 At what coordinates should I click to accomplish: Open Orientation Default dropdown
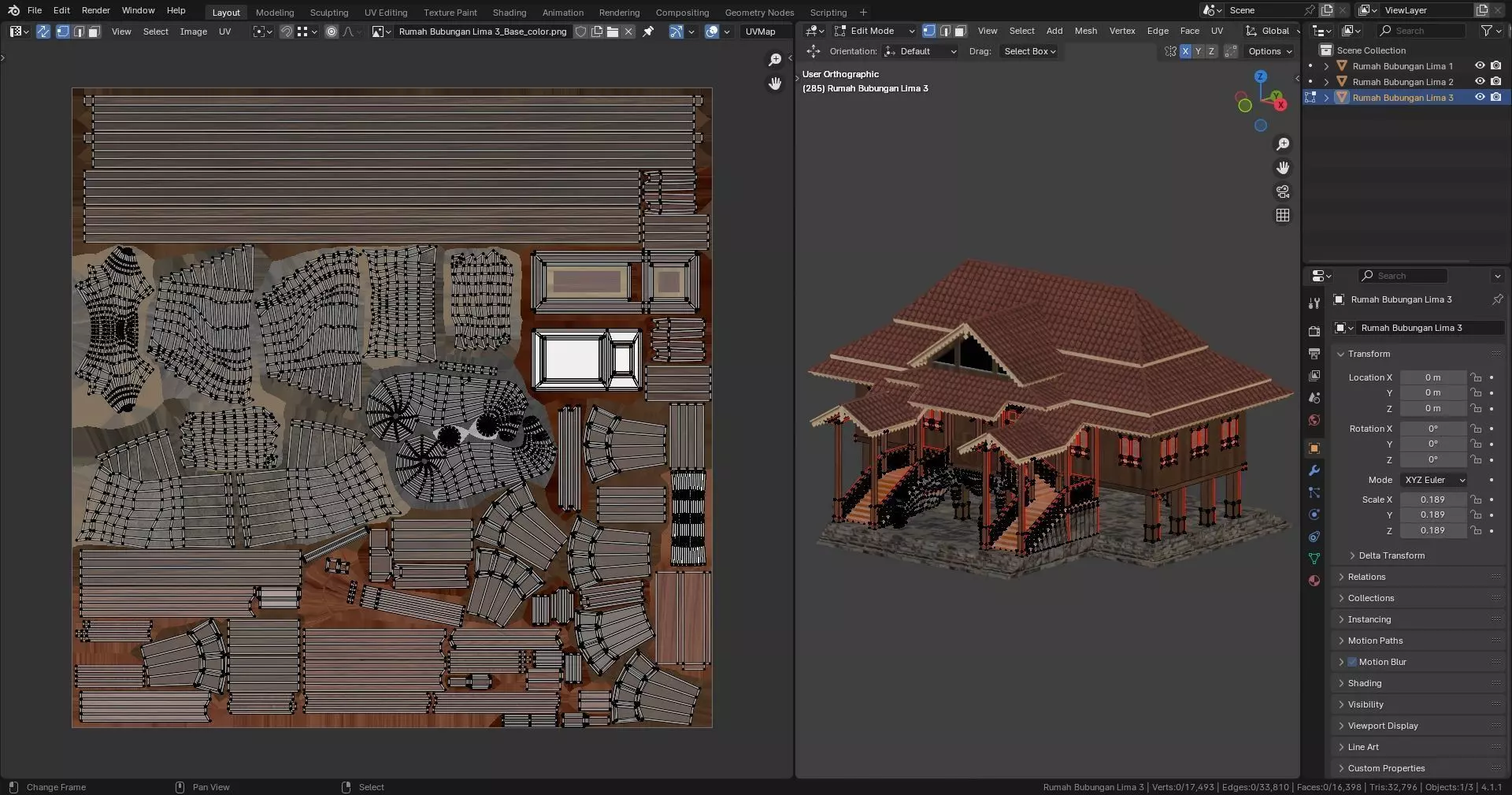click(x=921, y=51)
